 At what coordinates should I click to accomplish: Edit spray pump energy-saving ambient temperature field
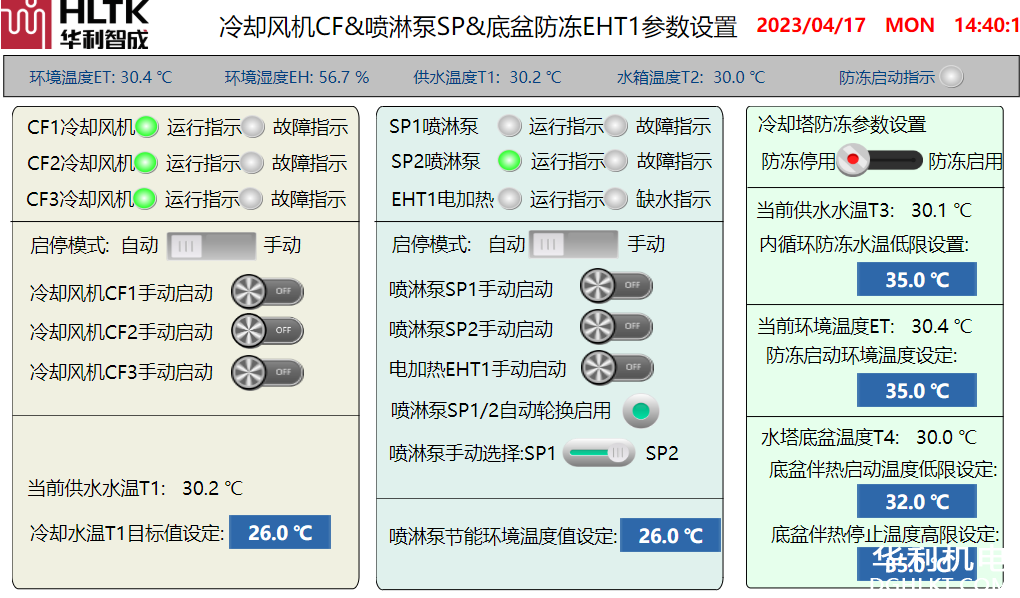pos(670,536)
